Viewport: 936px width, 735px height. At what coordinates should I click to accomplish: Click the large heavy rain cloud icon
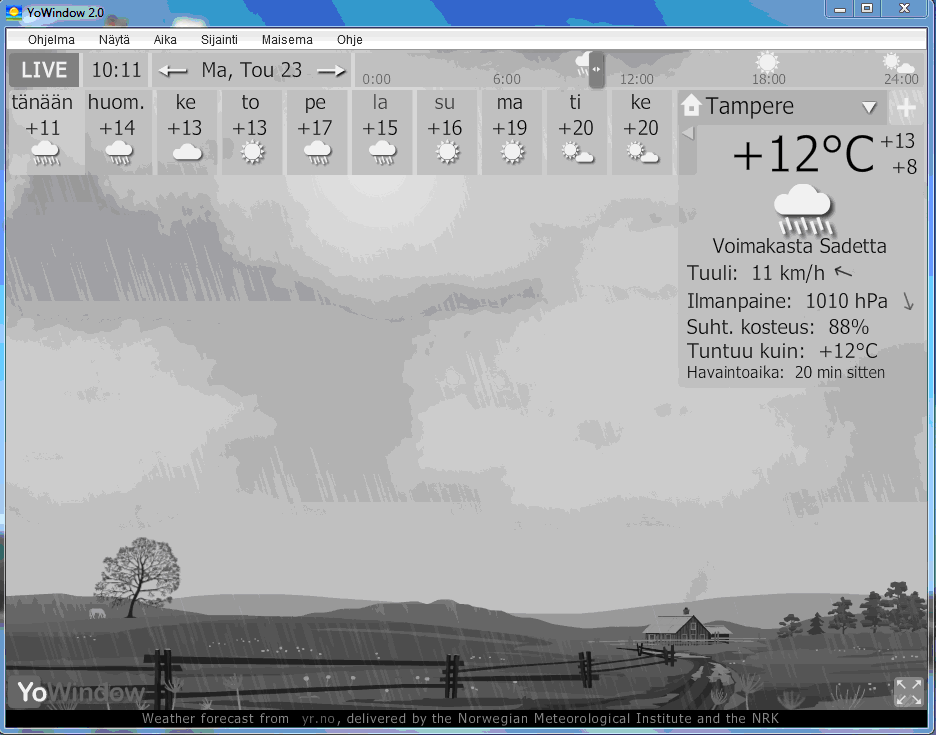click(x=803, y=209)
